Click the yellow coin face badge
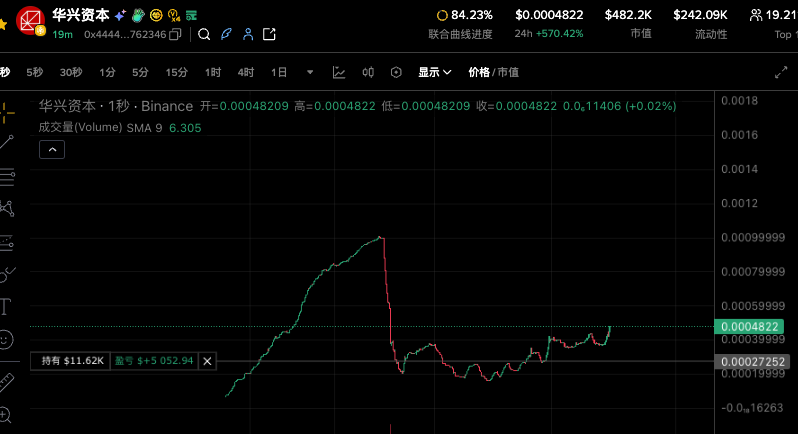The width and height of the screenshot is (798, 434). pyautogui.click(x=156, y=15)
